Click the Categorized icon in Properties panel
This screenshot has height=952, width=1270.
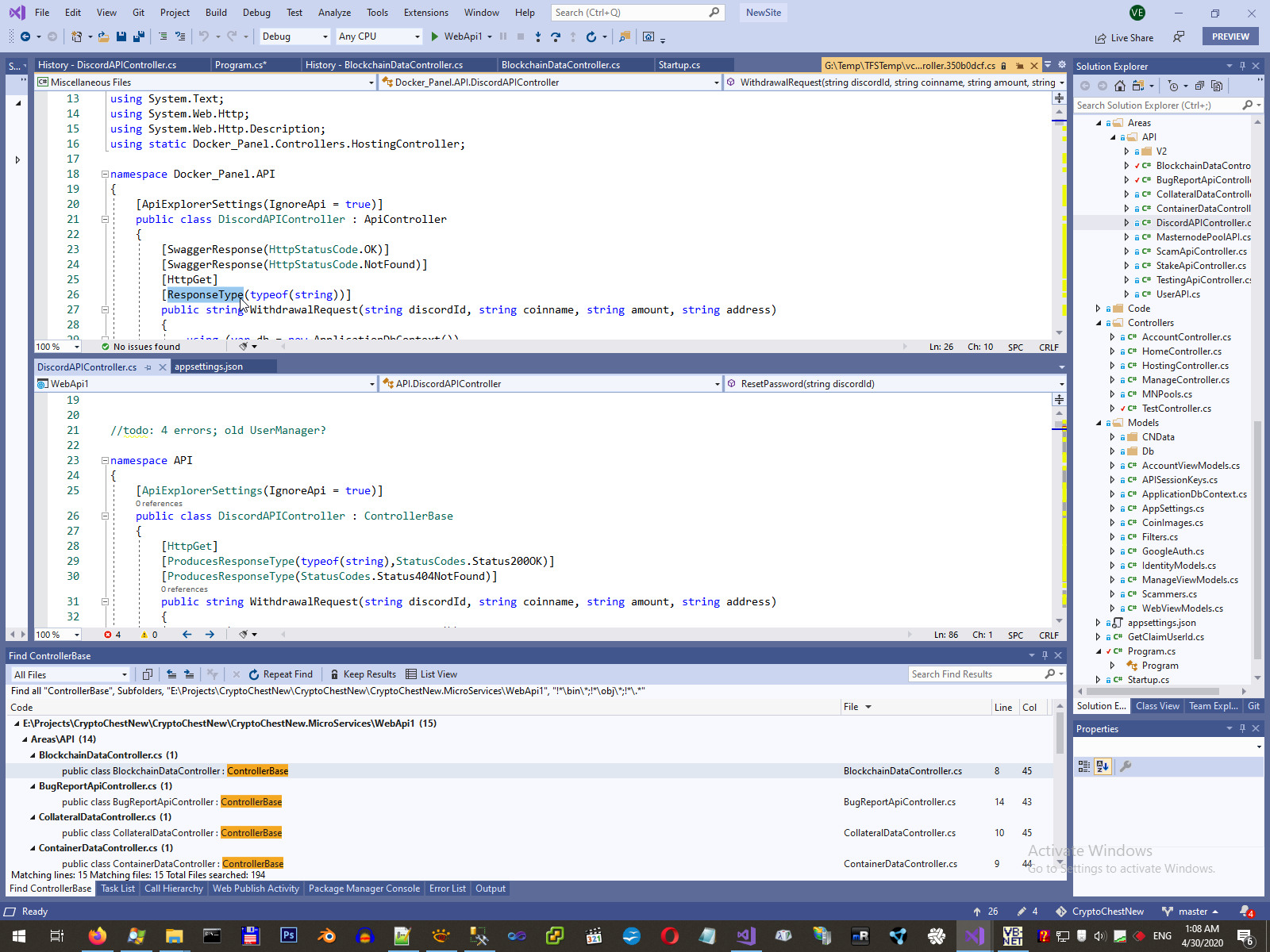tap(1084, 766)
